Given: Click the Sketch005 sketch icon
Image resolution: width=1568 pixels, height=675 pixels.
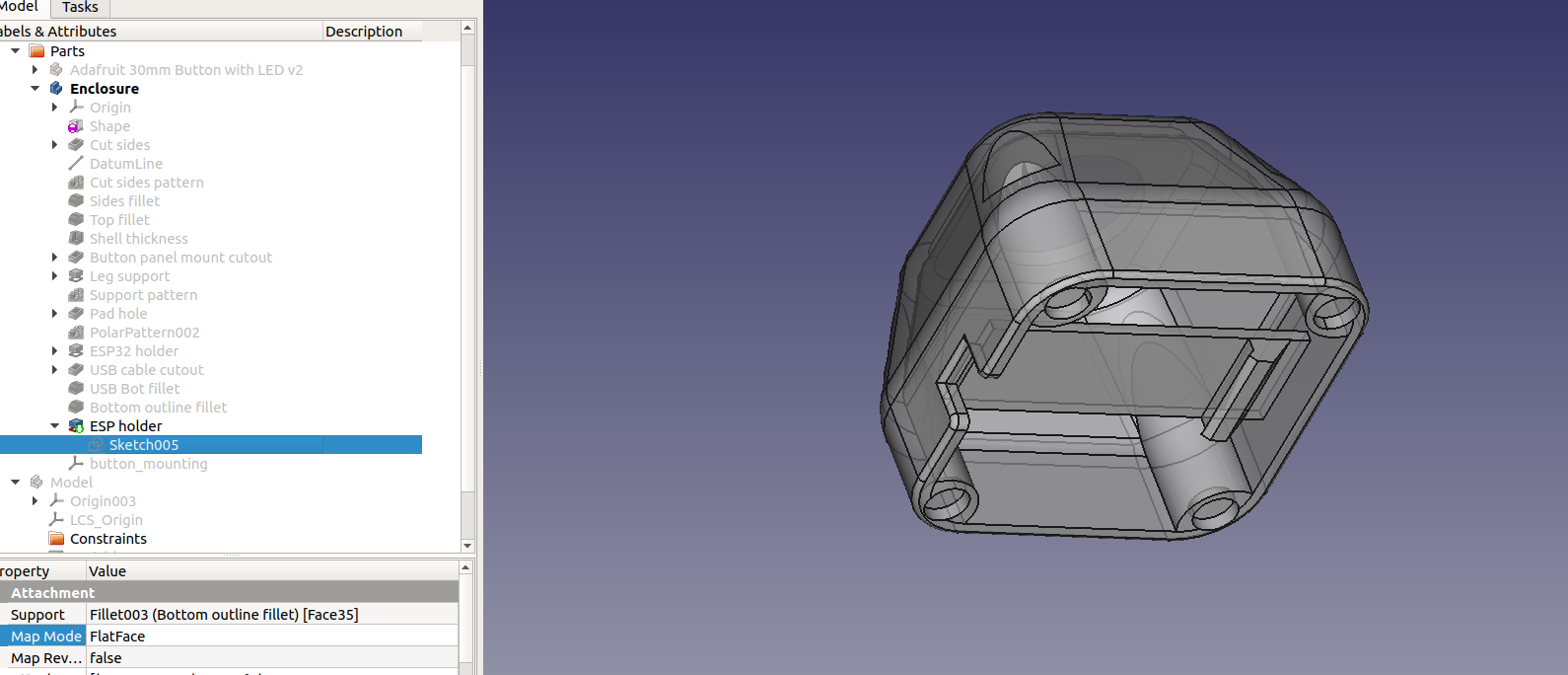Looking at the screenshot, I should tap(96, 445).
